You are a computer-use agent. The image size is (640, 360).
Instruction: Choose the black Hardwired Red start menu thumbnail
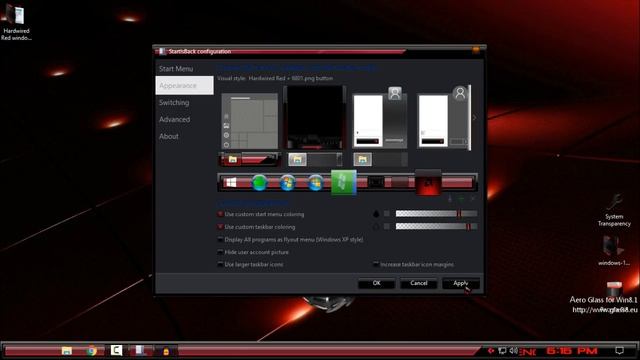315,118
